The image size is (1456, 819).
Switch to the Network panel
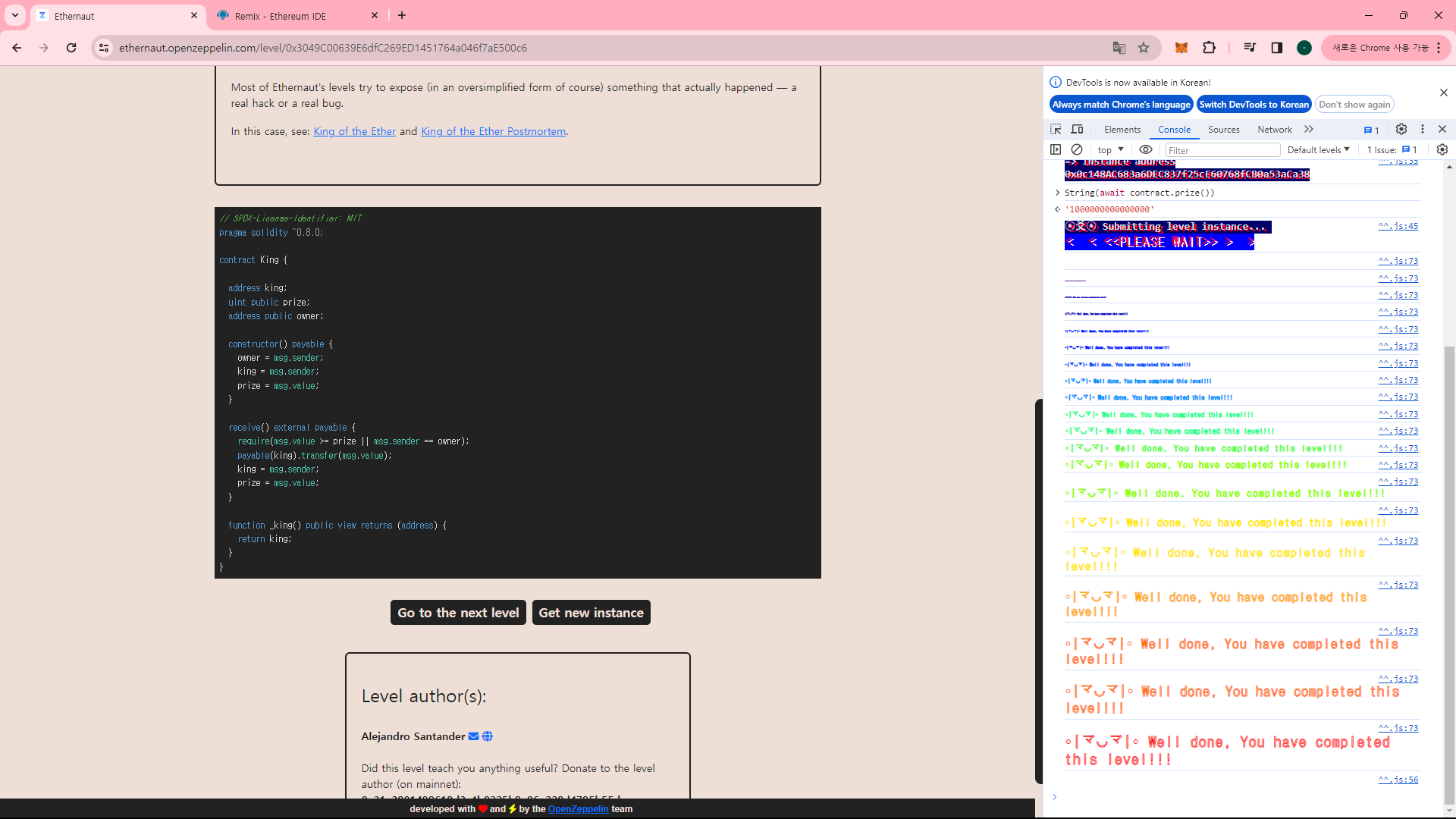click(1274, 130)
